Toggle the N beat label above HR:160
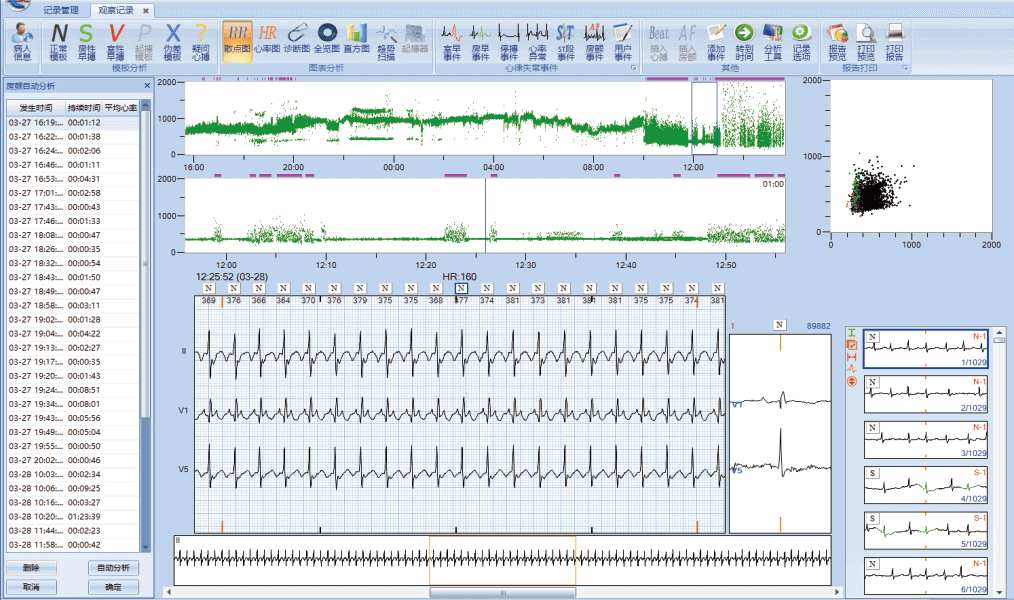Image resolution: width=1014 pixels, height=600 pixels. coord(461,288)
